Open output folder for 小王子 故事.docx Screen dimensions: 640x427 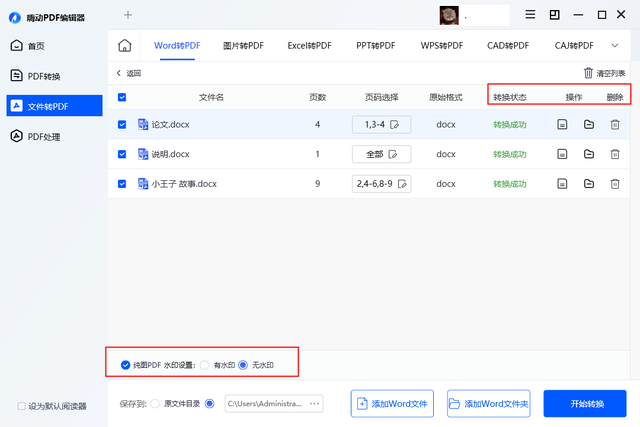pyautogui.click(x=589, y=184)
